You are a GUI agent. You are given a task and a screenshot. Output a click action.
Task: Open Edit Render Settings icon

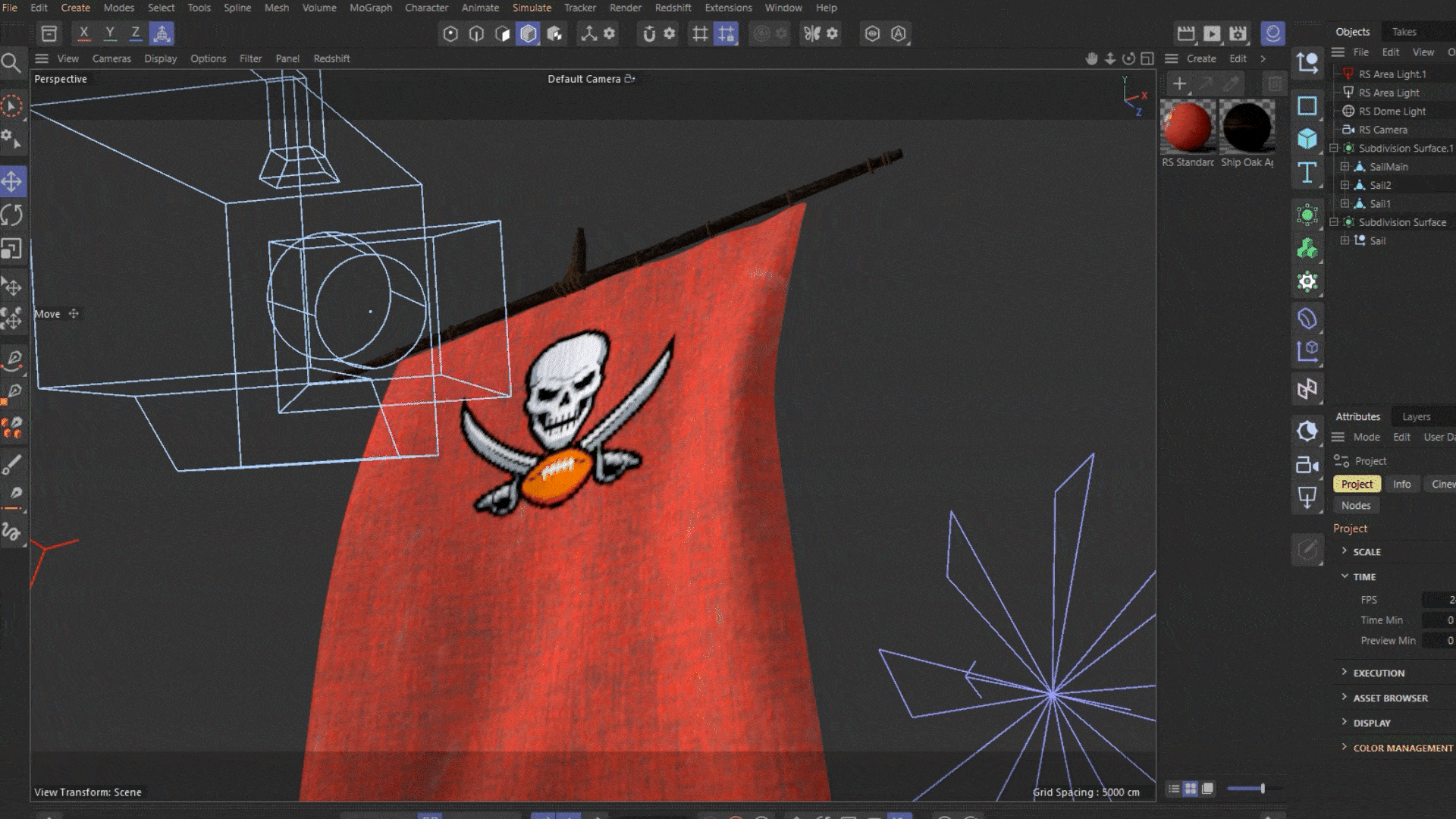click(x=1238, y=33)
